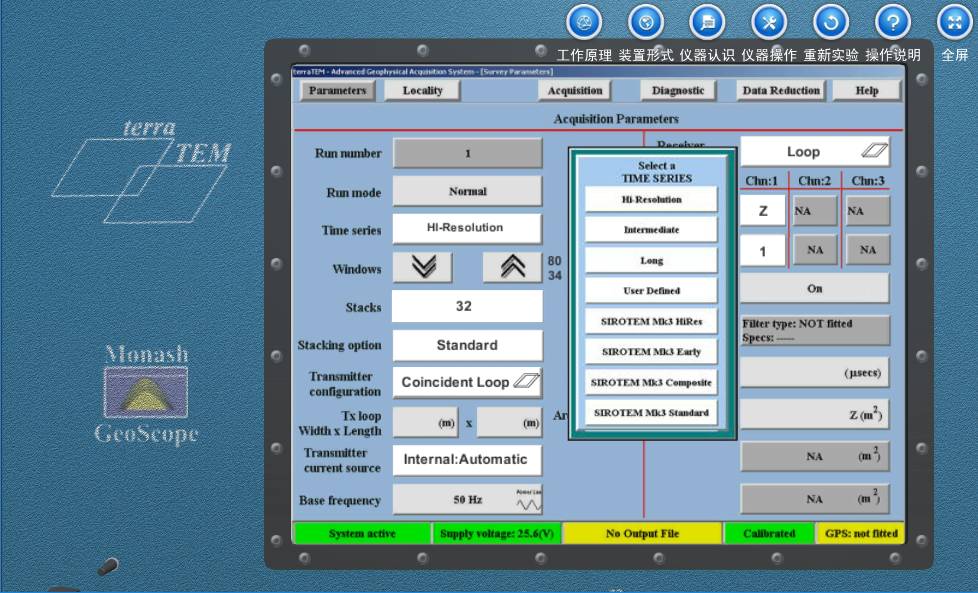The image size is (978, 593).
Task: Open the 装置形式 device form icon
Action: point(646,22)
